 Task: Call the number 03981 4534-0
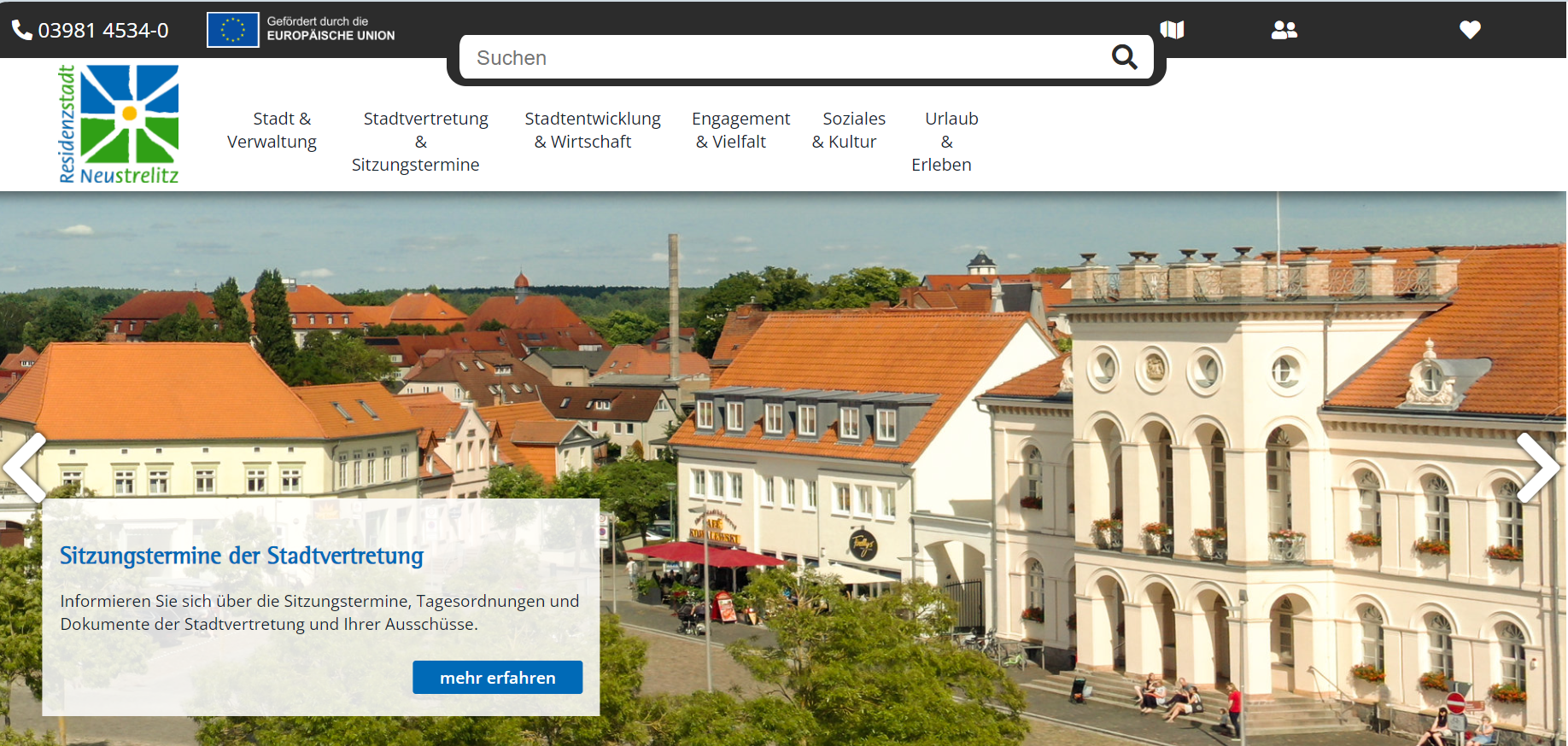pyautogui.click(x=103, y=30)
